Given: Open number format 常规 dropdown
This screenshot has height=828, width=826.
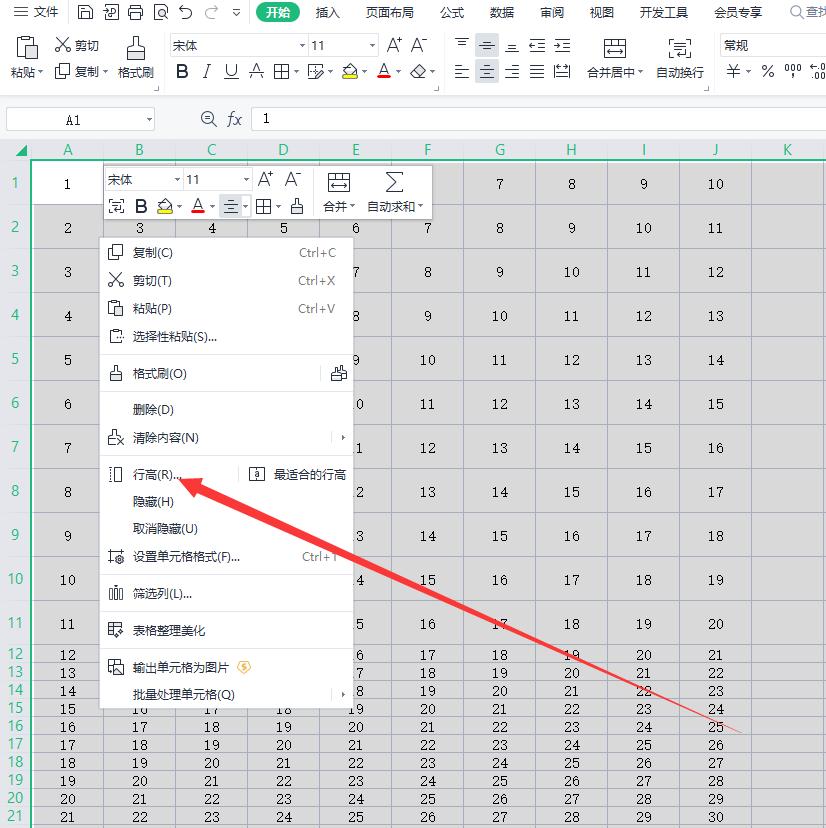Looking at the screenshot, I should (772, 45).
